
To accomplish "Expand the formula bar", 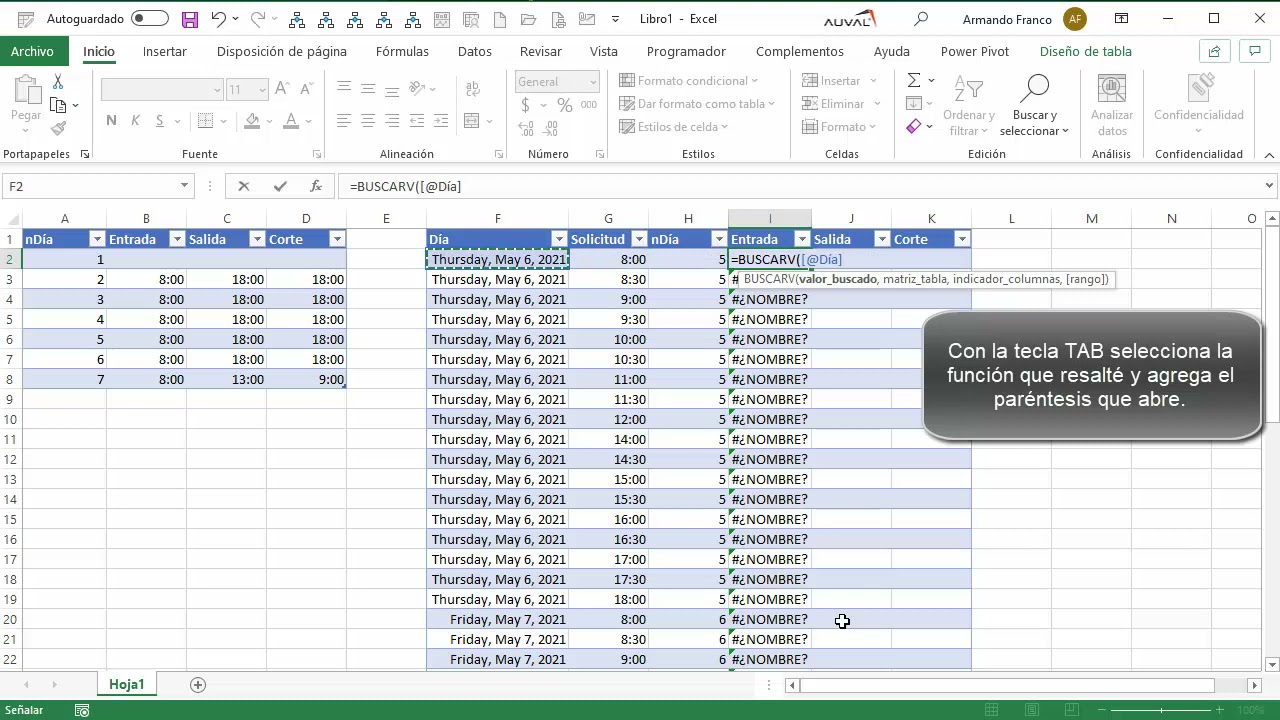I will 1269,186.
